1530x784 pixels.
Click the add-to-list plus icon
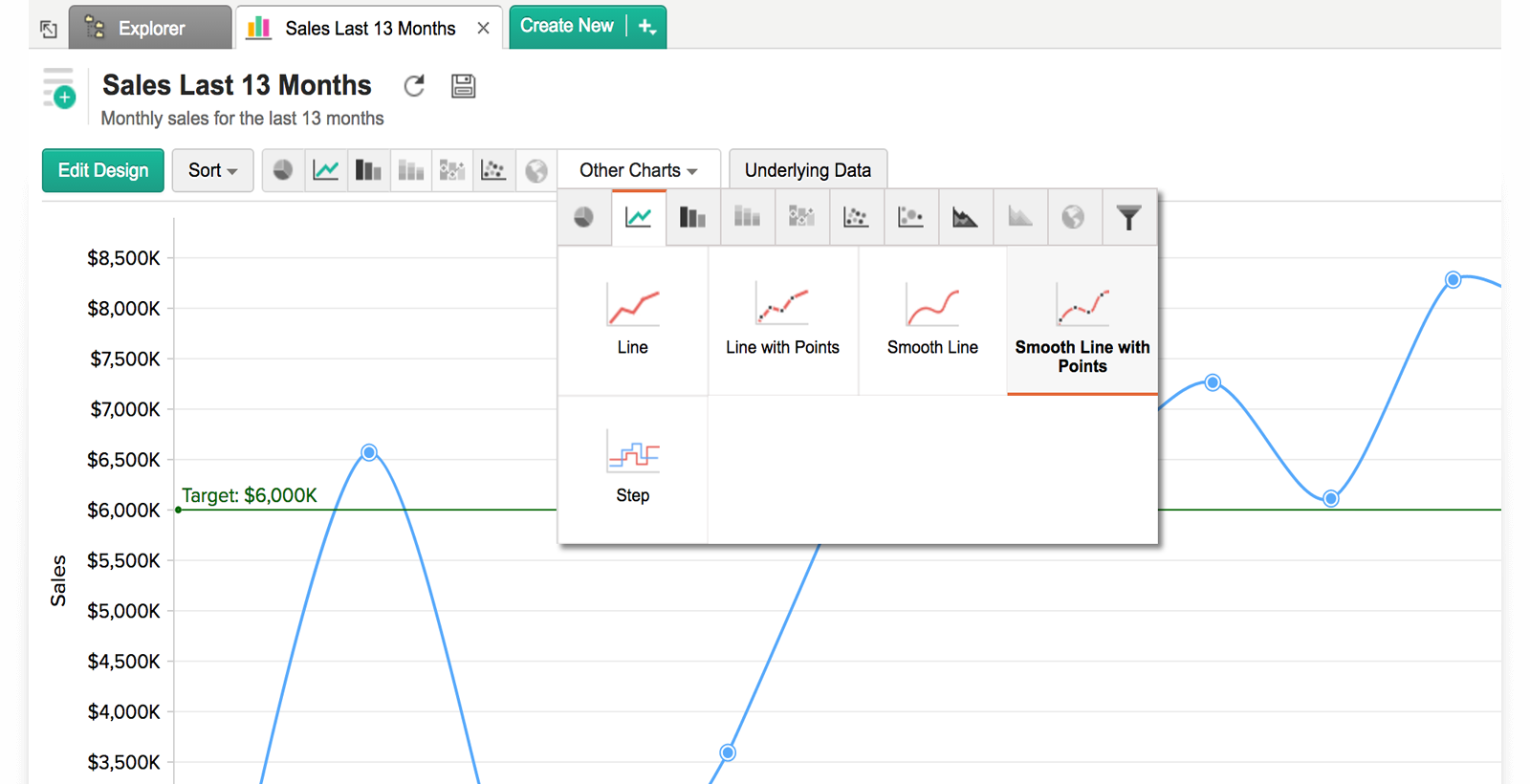tap(64, 98)
